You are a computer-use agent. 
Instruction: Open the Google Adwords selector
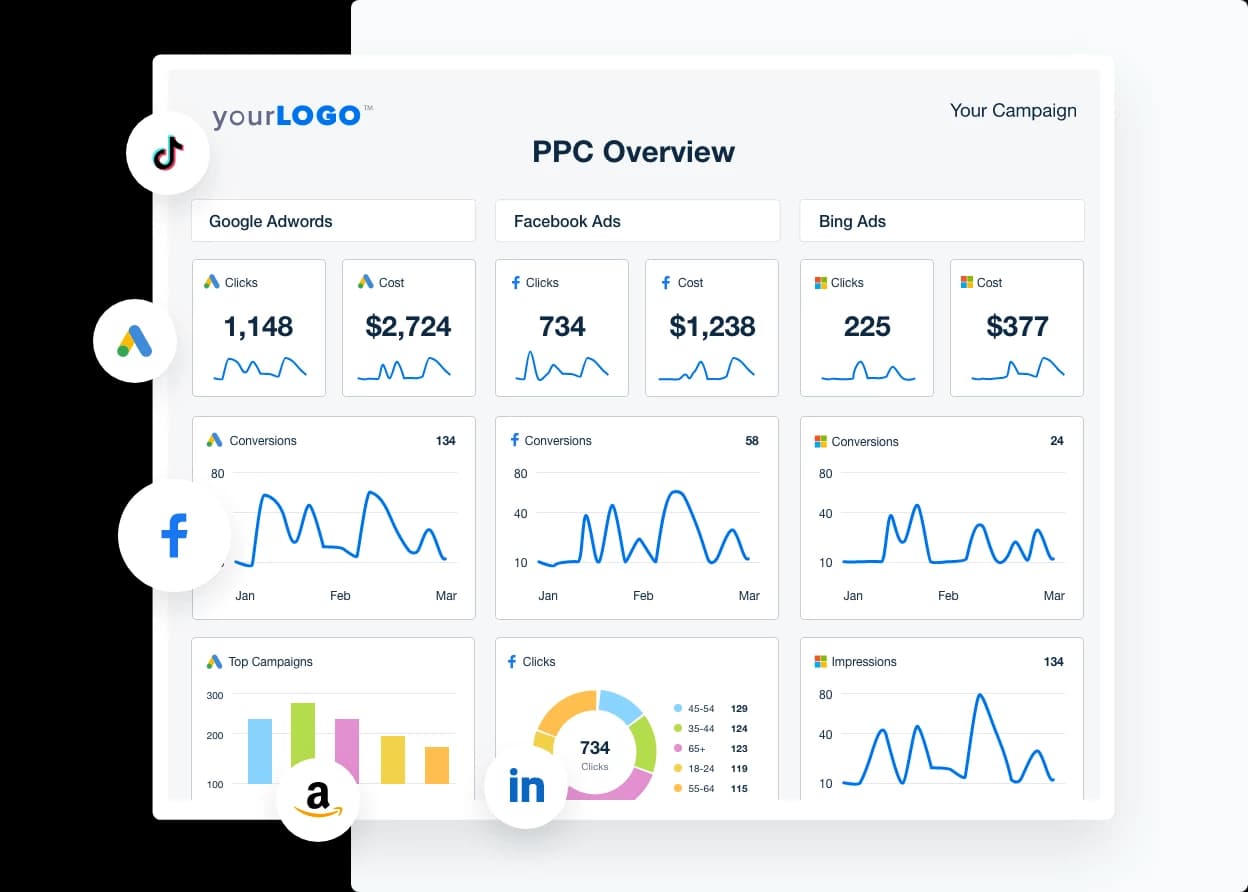[333, 220]
